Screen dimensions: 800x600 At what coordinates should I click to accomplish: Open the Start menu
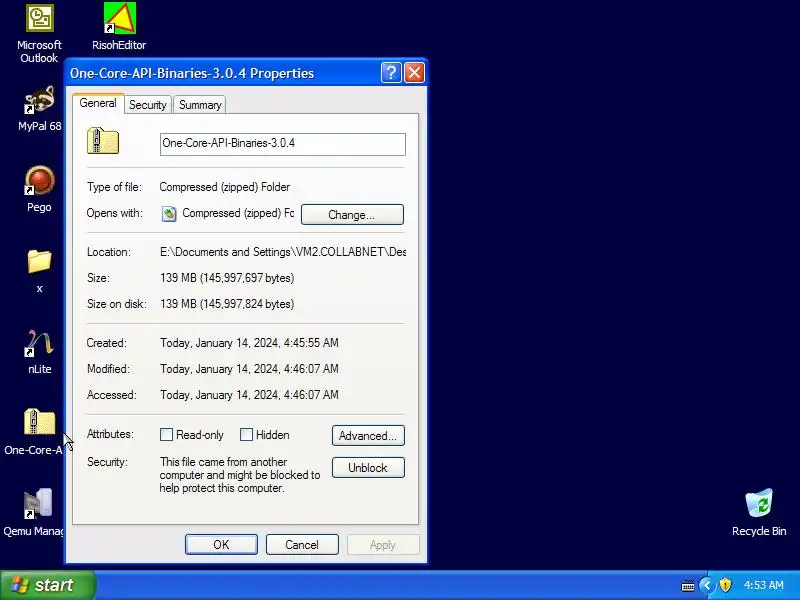pos(47,585)
